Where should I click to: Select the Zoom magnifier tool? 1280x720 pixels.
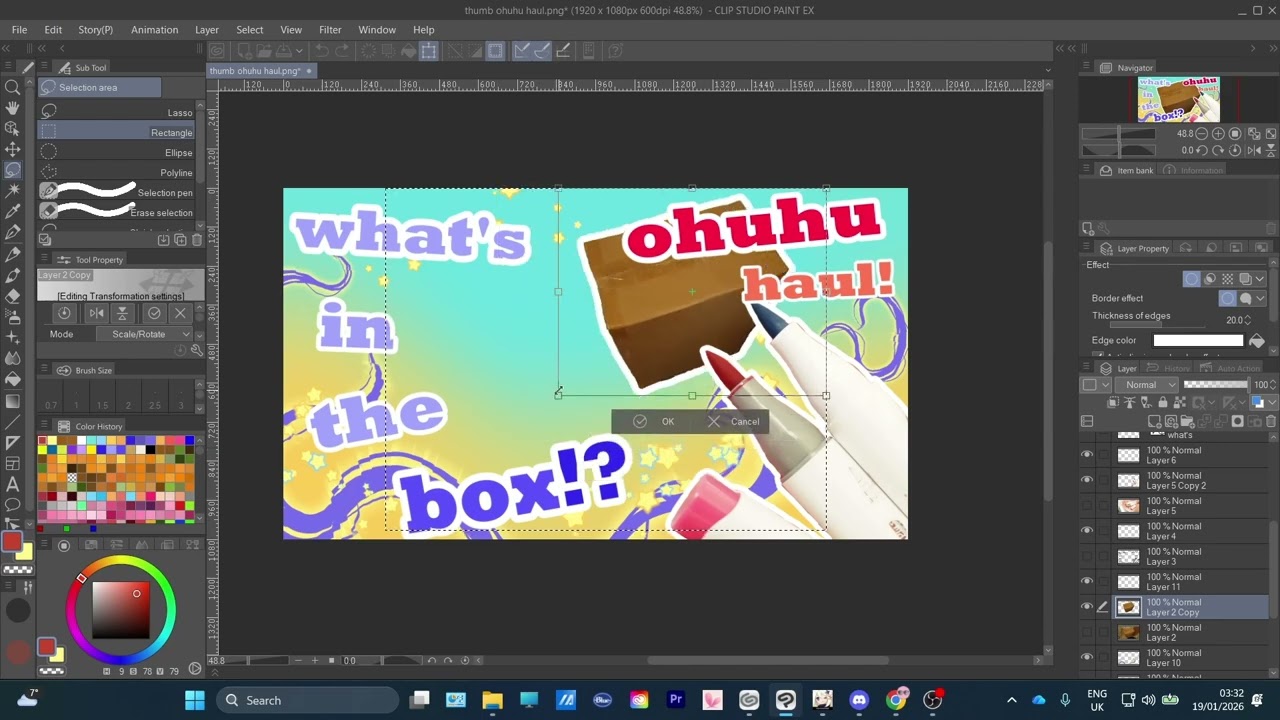[x=13, y=87]
